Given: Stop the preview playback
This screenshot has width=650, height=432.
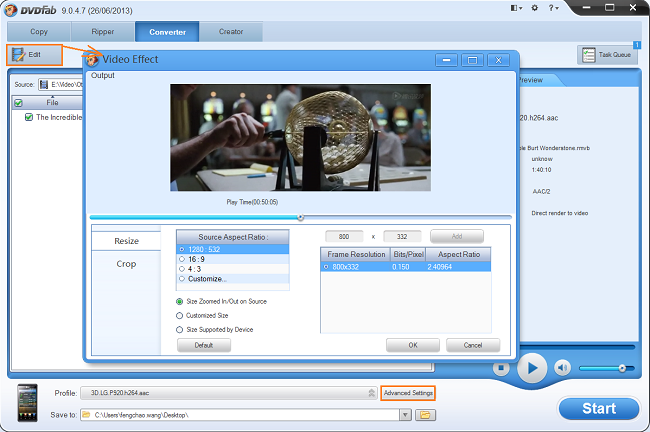Looking at the screenshot, I should click(501, 368).
